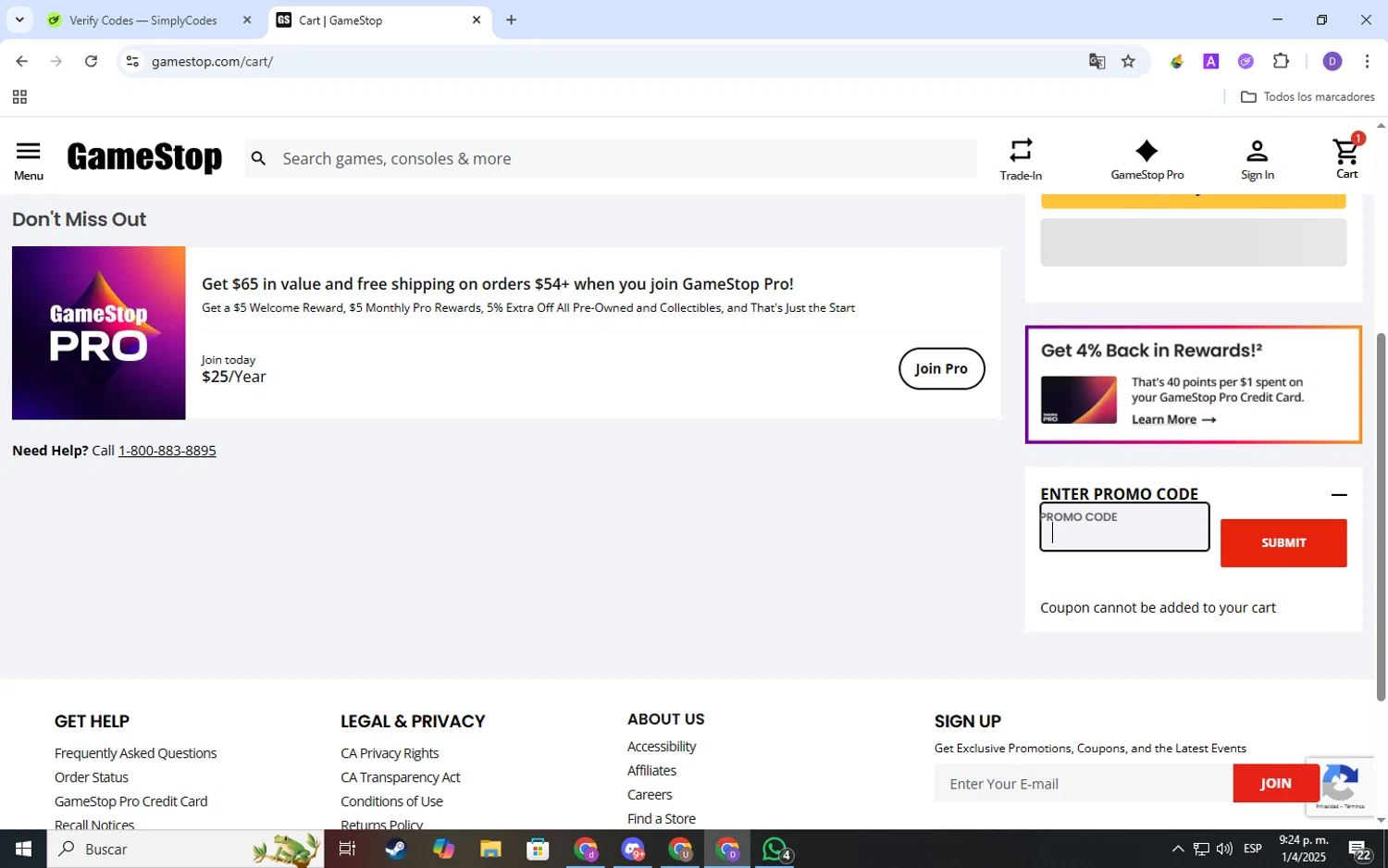
Task: Click Learn More in rewards banner
Action: click(1173, 419)
